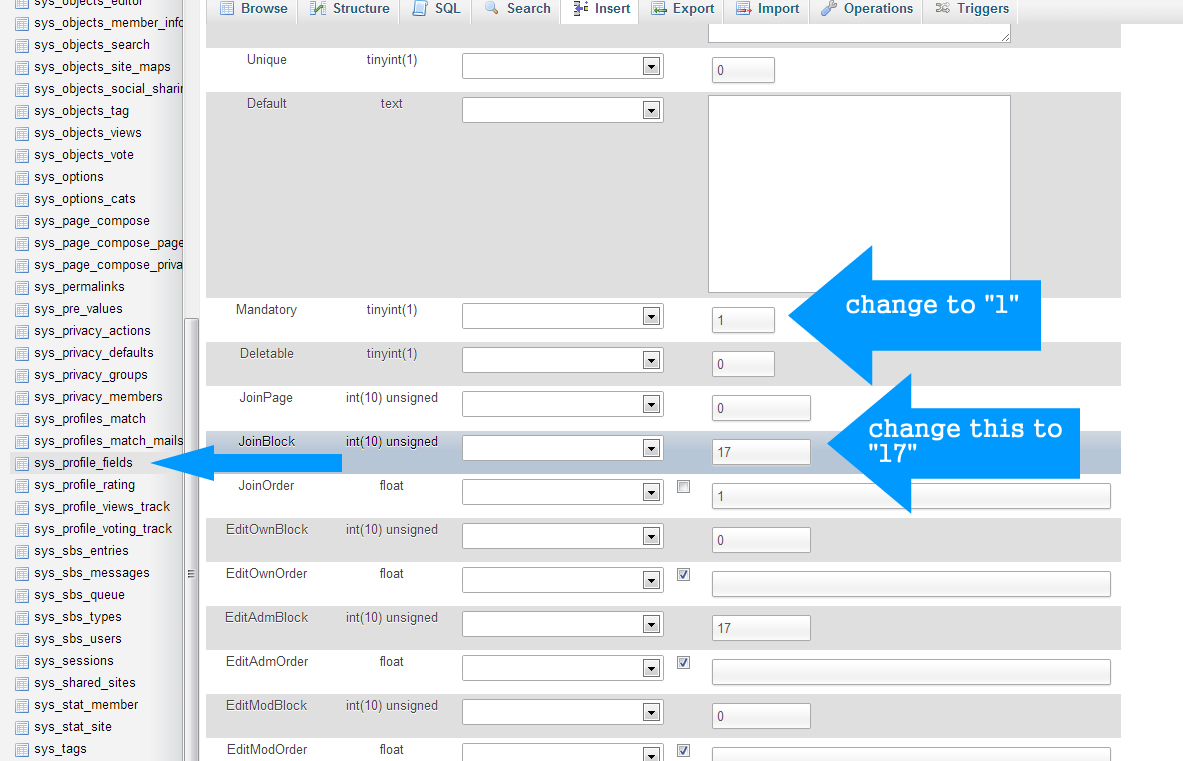
Task: Click the Export tab icon
Action: coord(658,8)
